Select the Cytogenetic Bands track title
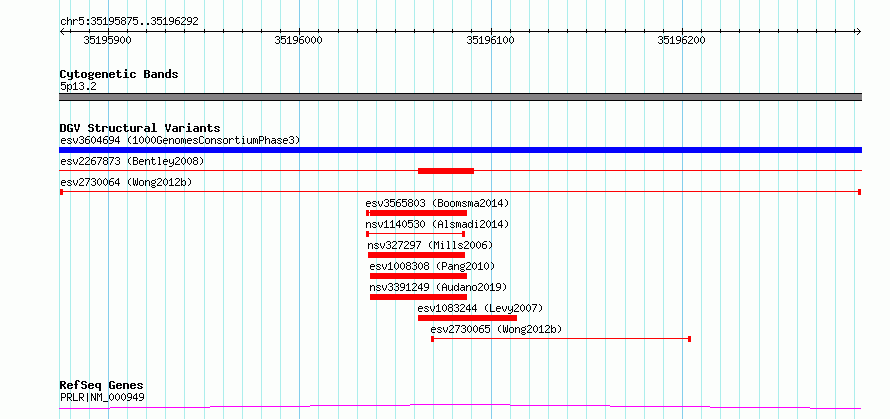The width and height of the screenshot is (890, 419). coord(119,74)
